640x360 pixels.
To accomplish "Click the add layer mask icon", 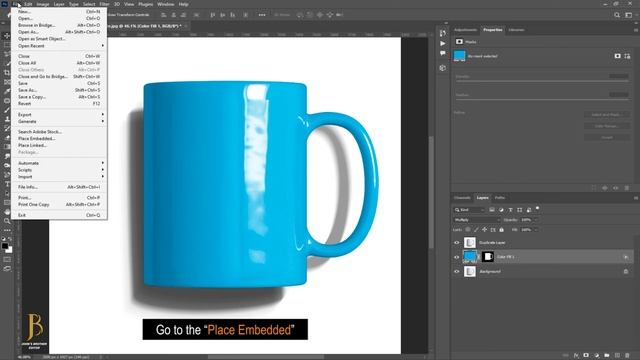I will pos(586,356).
